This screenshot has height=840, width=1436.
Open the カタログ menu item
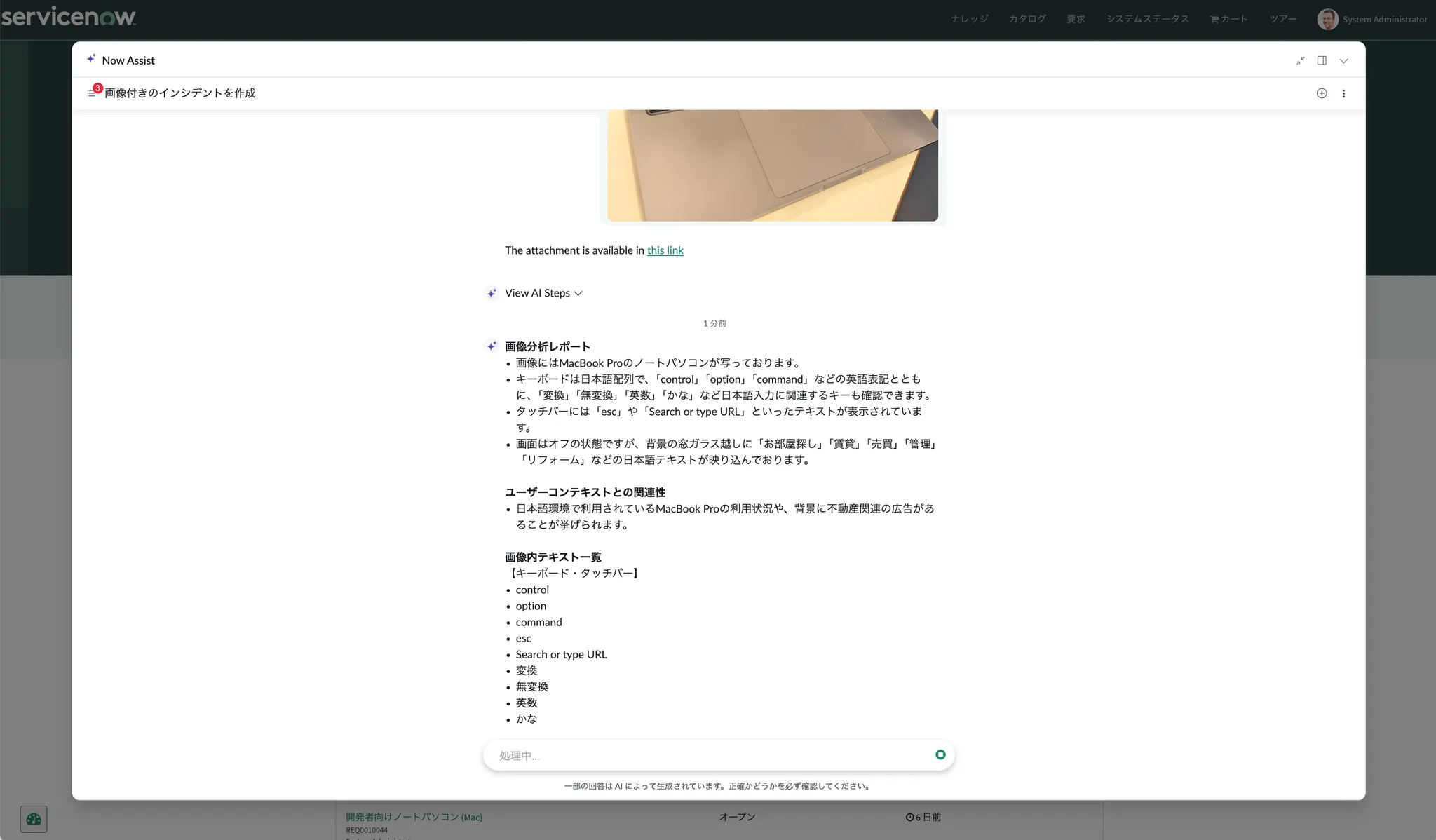[1027, 19]
